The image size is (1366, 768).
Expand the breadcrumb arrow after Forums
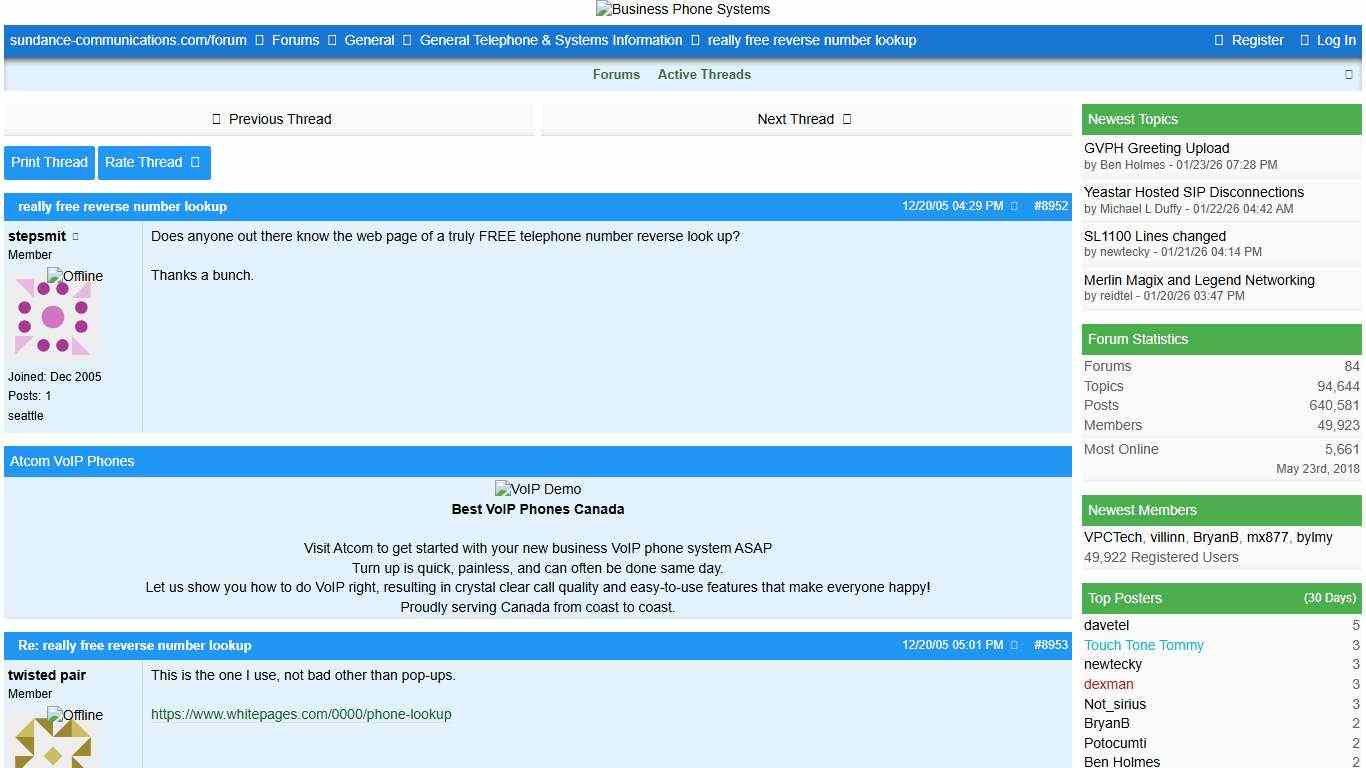coord(331,40)
